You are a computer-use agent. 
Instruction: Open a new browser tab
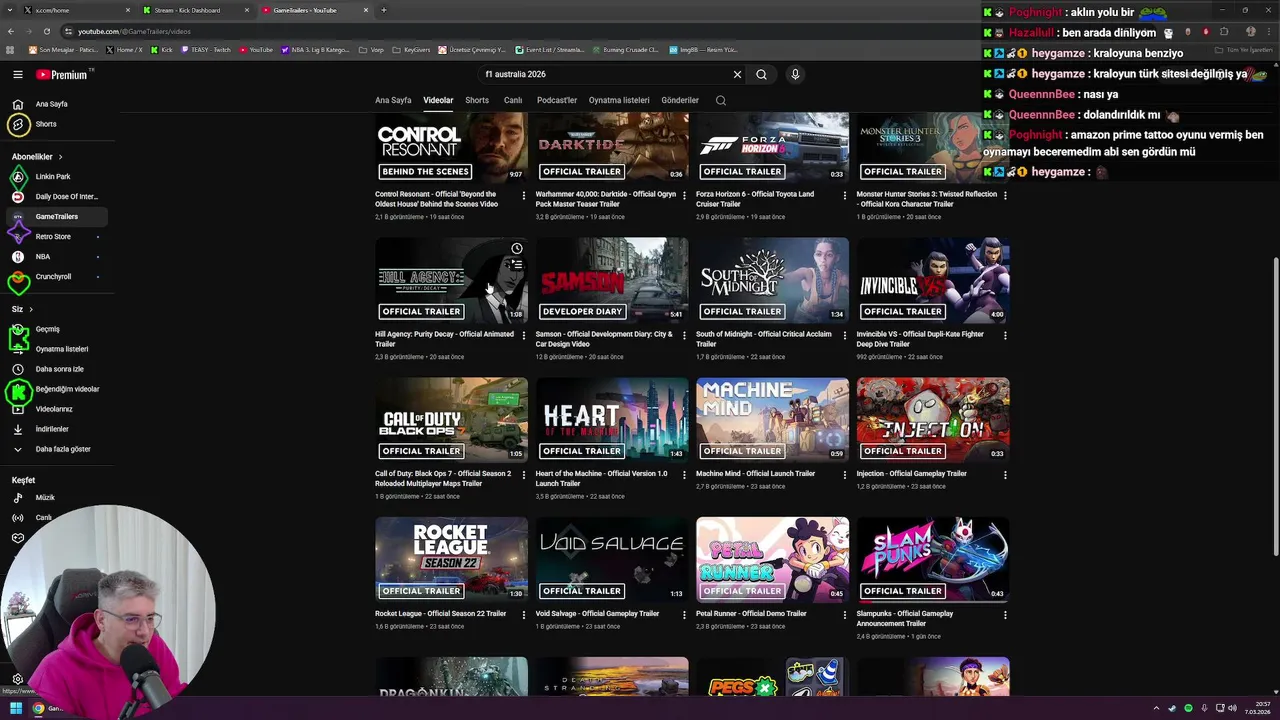point(384,10)
